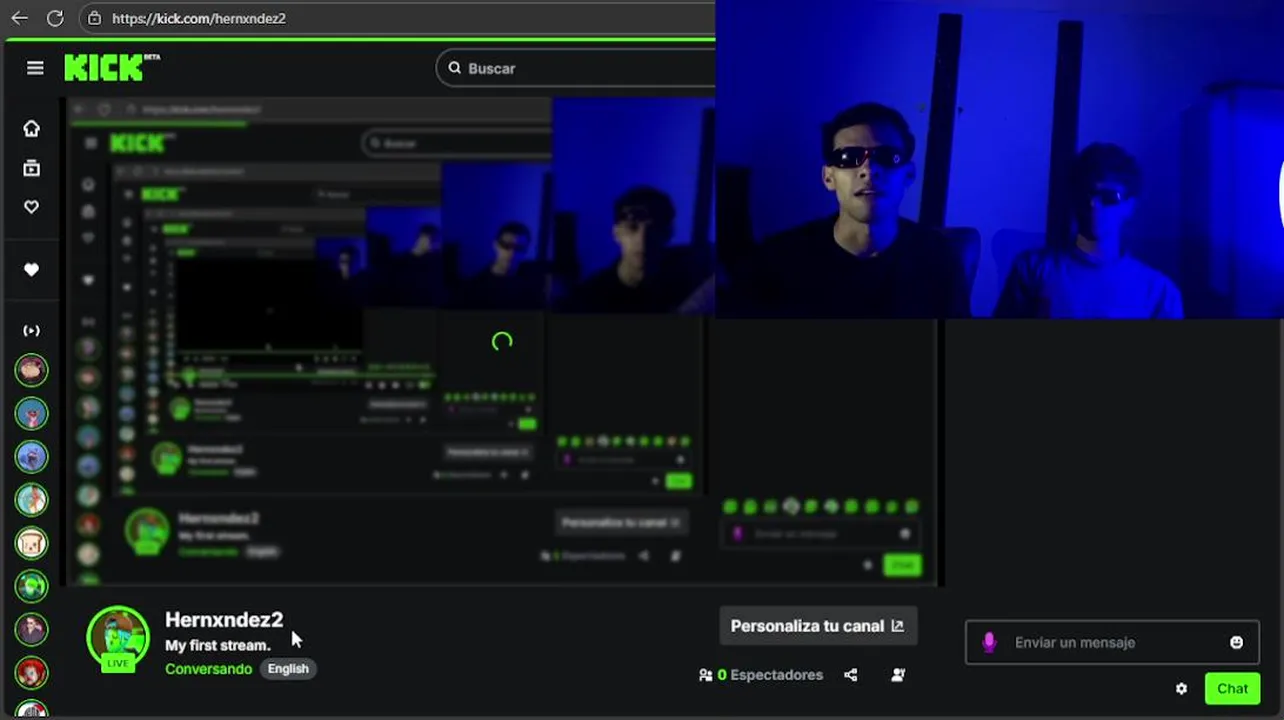The width and height of the screenshot is (1284, 720).
Task: Open the first followed channel avatar under broadcast icon
Action: click(x=32, y=370)
